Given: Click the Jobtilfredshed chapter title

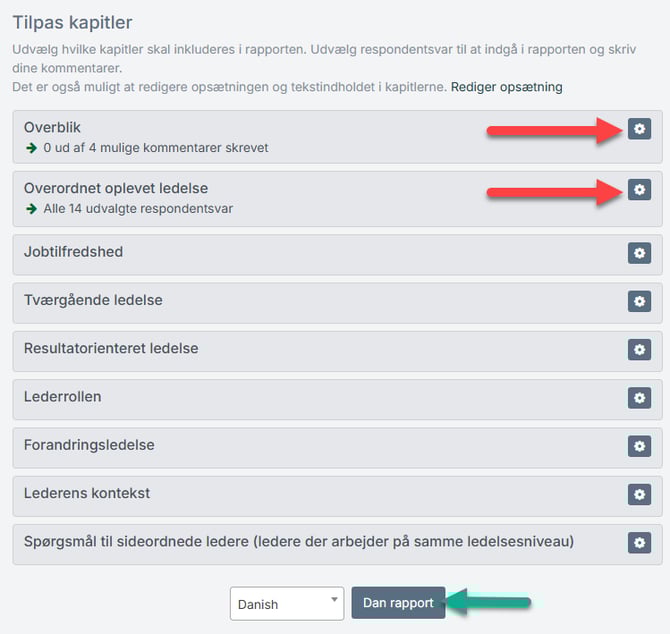Looking at the screenshot, I should (x=73, y=252).
